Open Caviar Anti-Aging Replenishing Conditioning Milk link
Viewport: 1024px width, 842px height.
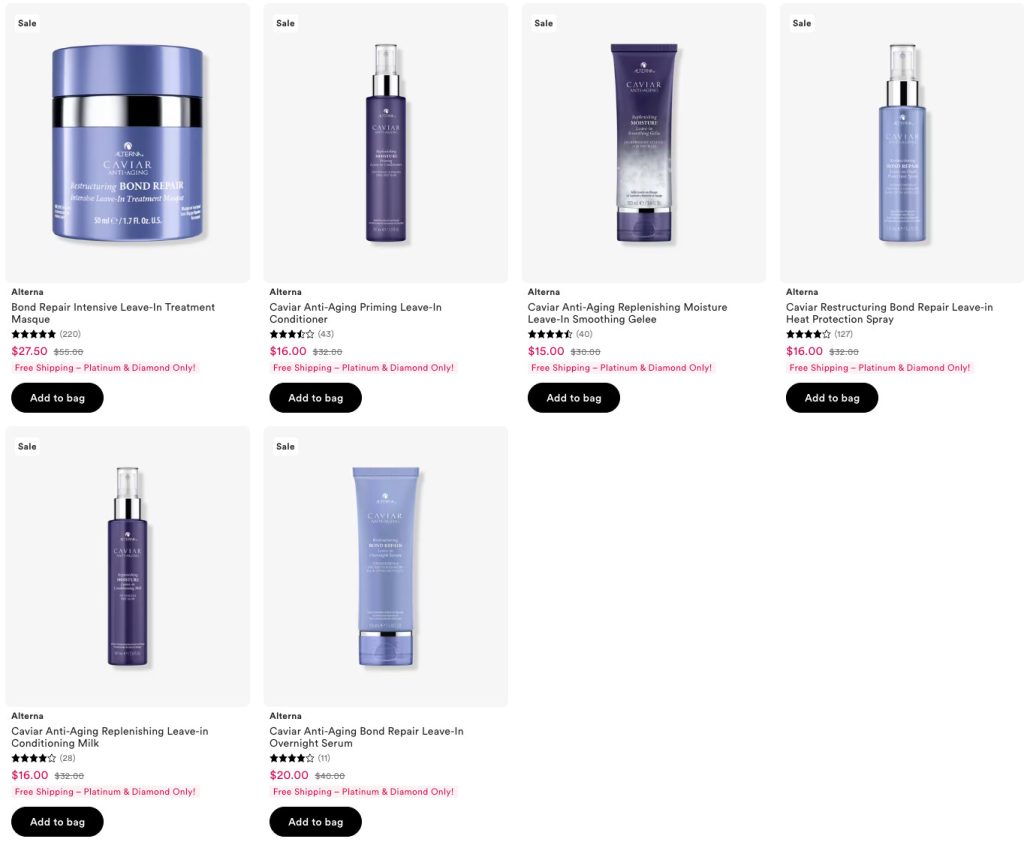[x=110, y=737]
